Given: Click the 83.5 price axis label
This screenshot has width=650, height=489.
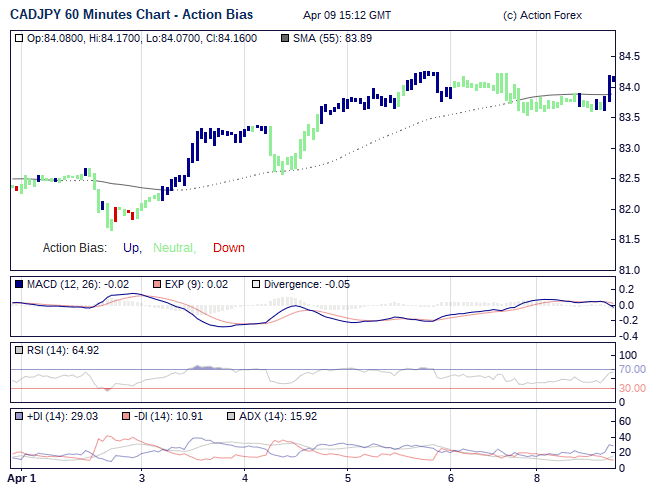Looking at the screenshot, I should [x=629, y=117].
